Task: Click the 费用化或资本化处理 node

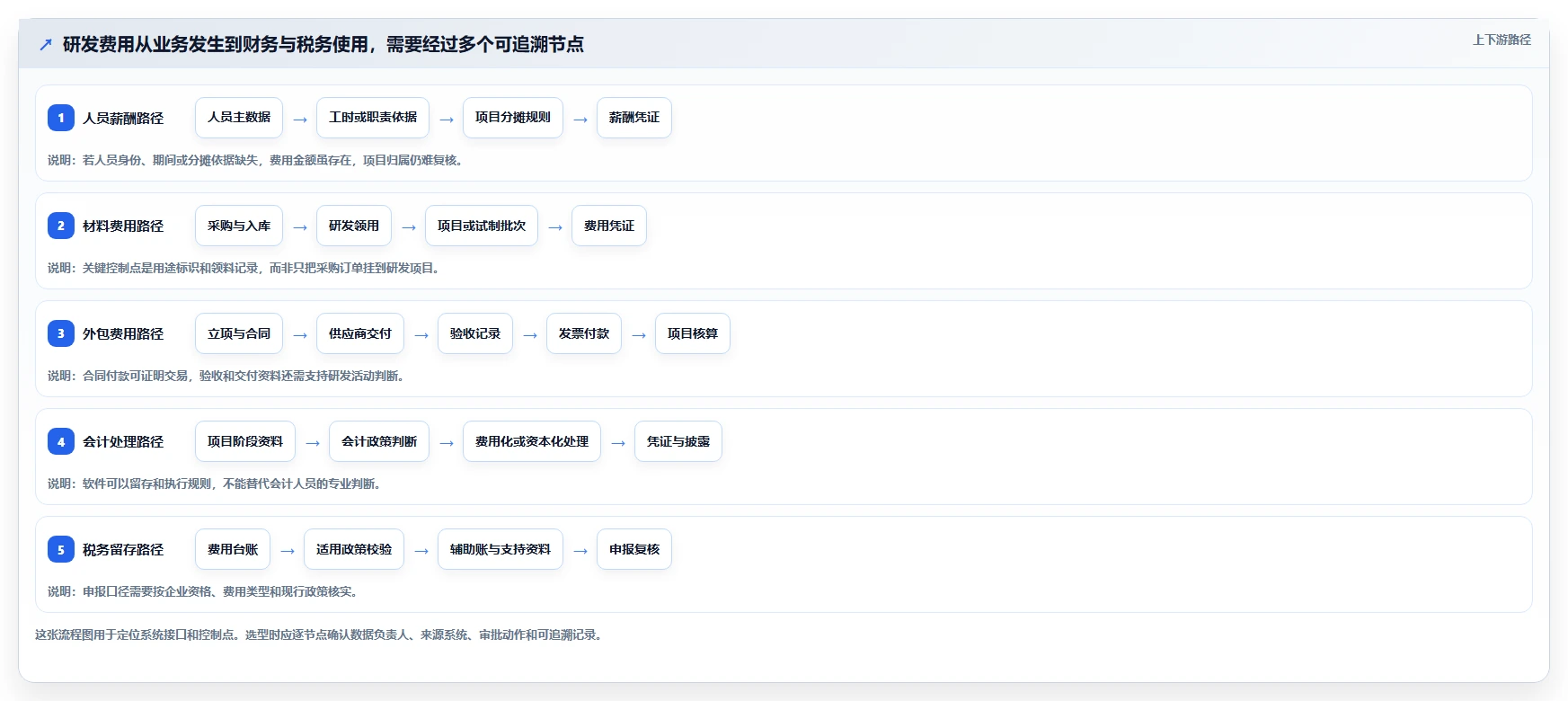Action: (x=532, y=441)
